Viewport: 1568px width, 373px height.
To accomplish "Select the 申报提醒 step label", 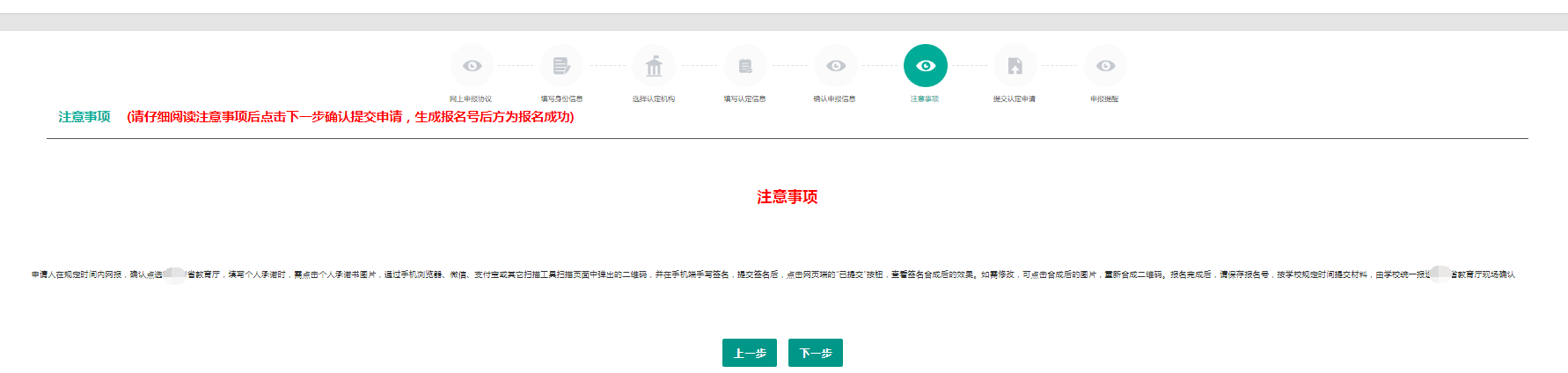I will click(1104, 99).
